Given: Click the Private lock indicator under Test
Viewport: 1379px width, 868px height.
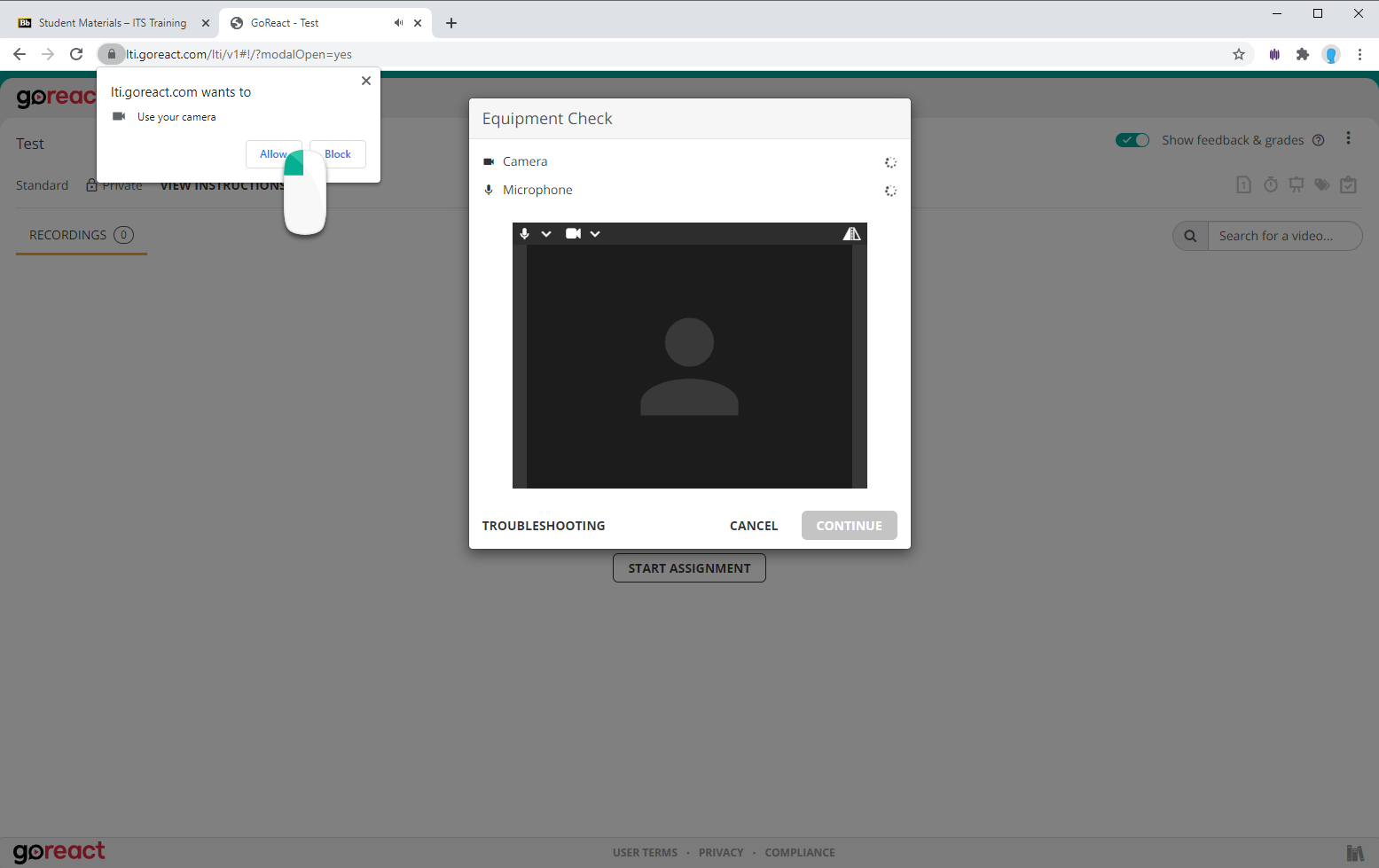Looking at the screenshot, I should [91, 184].
